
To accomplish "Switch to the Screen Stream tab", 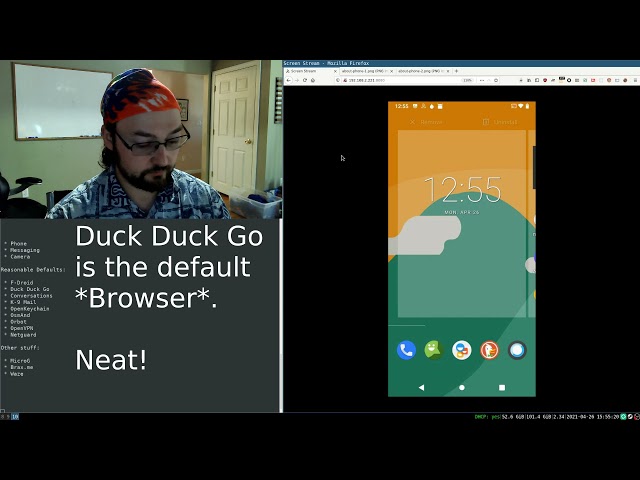I will click(x=311, y=71).
